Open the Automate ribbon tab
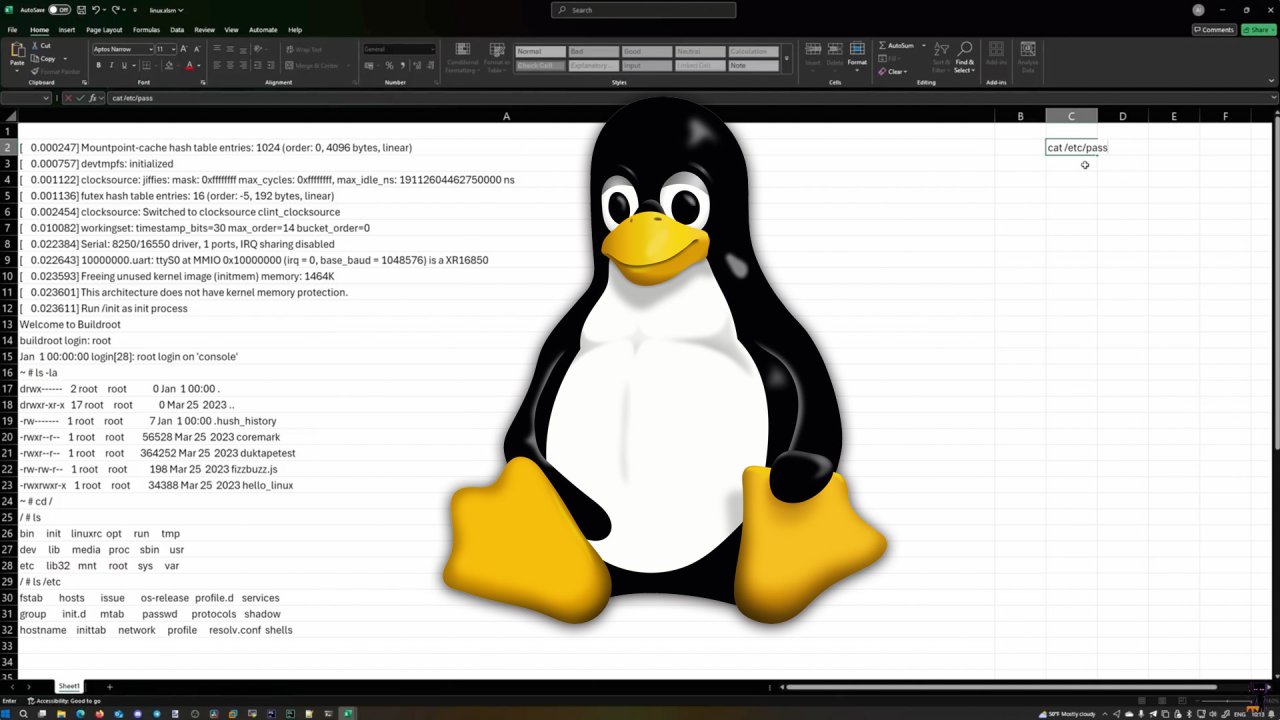The width and height of the screenshot is (1280, 720). (x=263, y=30)
